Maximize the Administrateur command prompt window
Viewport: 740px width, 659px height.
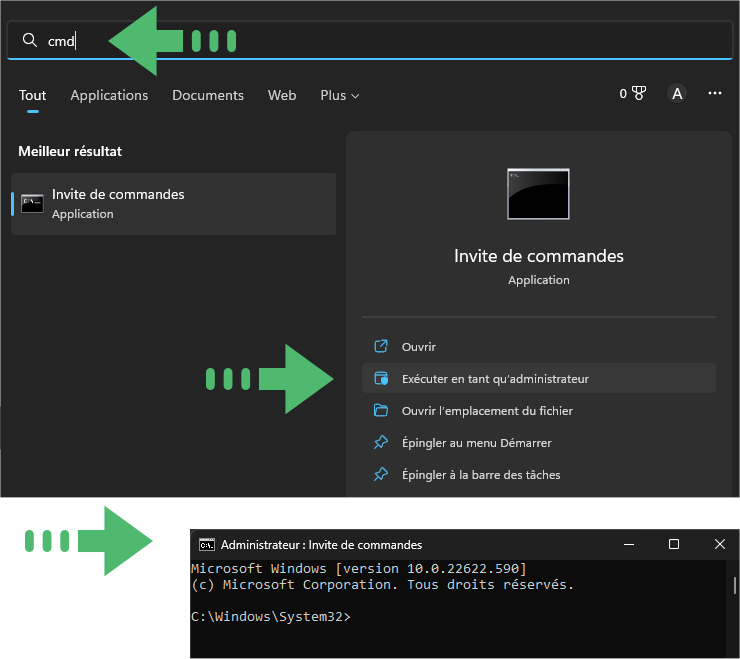click(x=674, y=544)
